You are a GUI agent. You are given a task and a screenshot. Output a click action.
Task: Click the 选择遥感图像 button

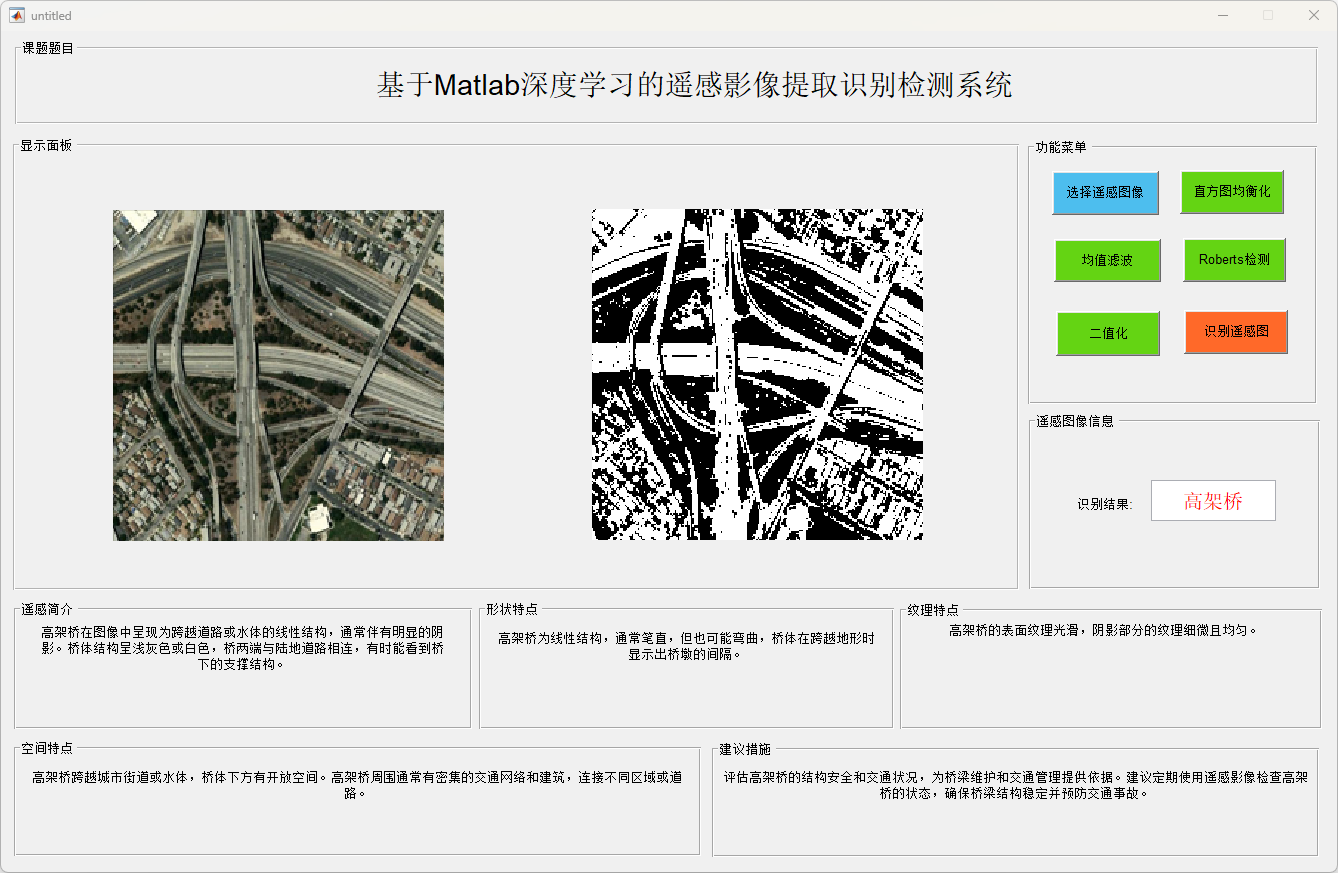tap(1105, 193)
